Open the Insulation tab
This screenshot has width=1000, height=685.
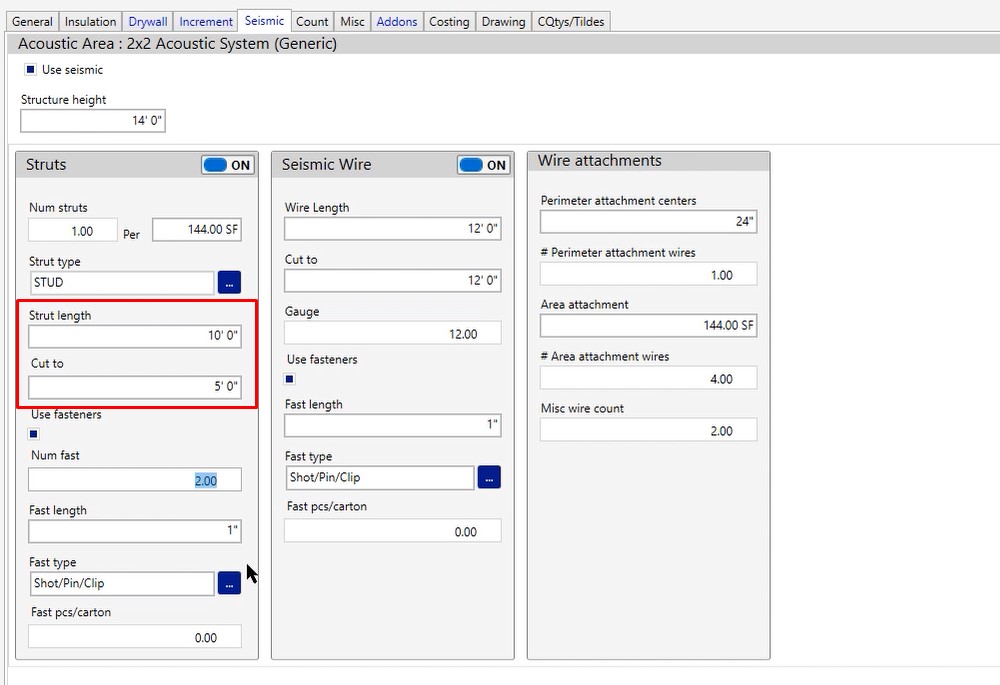click(x=90, y=21)
